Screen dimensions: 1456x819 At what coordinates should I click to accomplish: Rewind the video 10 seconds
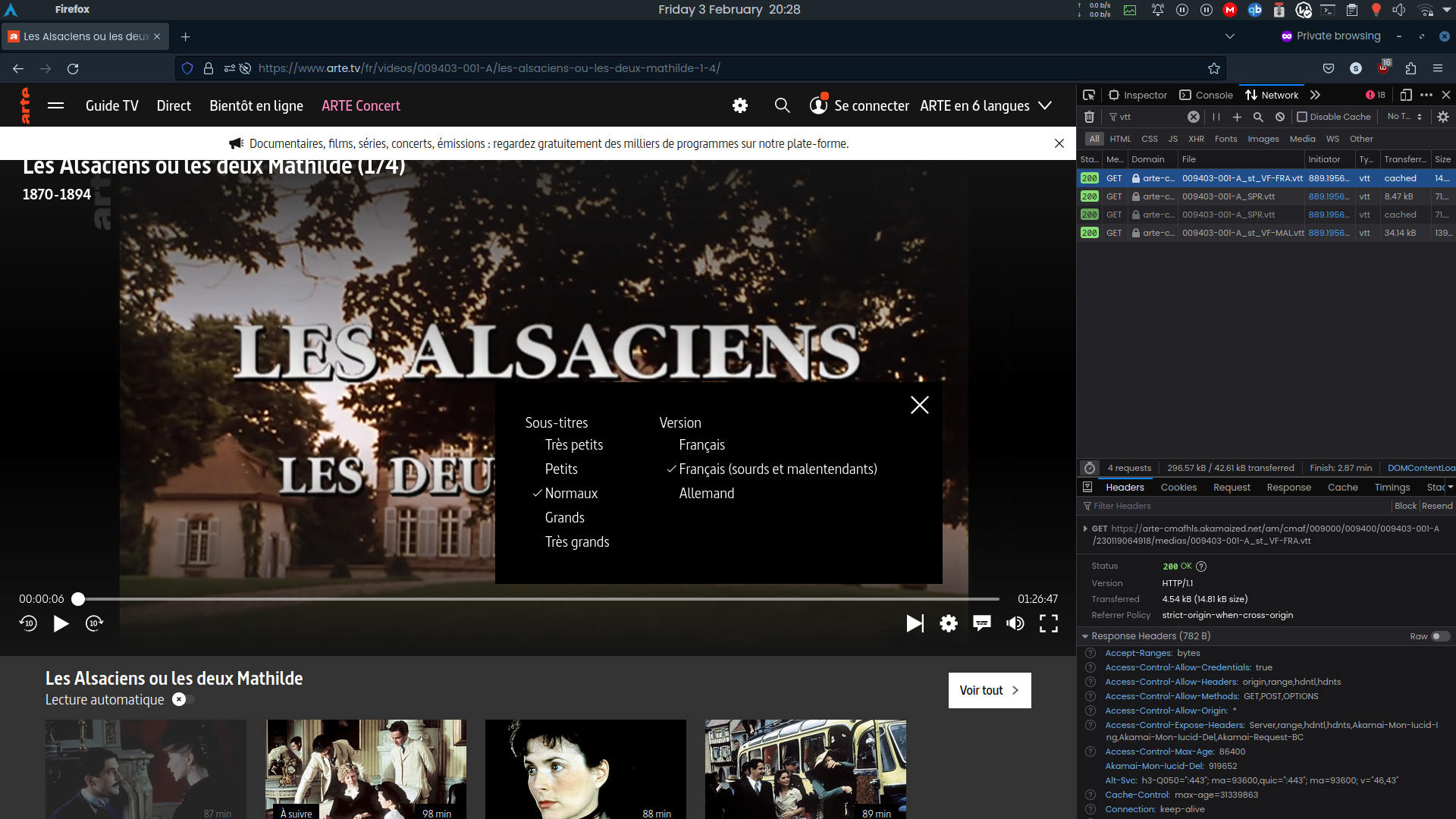[x=28, y=623]
